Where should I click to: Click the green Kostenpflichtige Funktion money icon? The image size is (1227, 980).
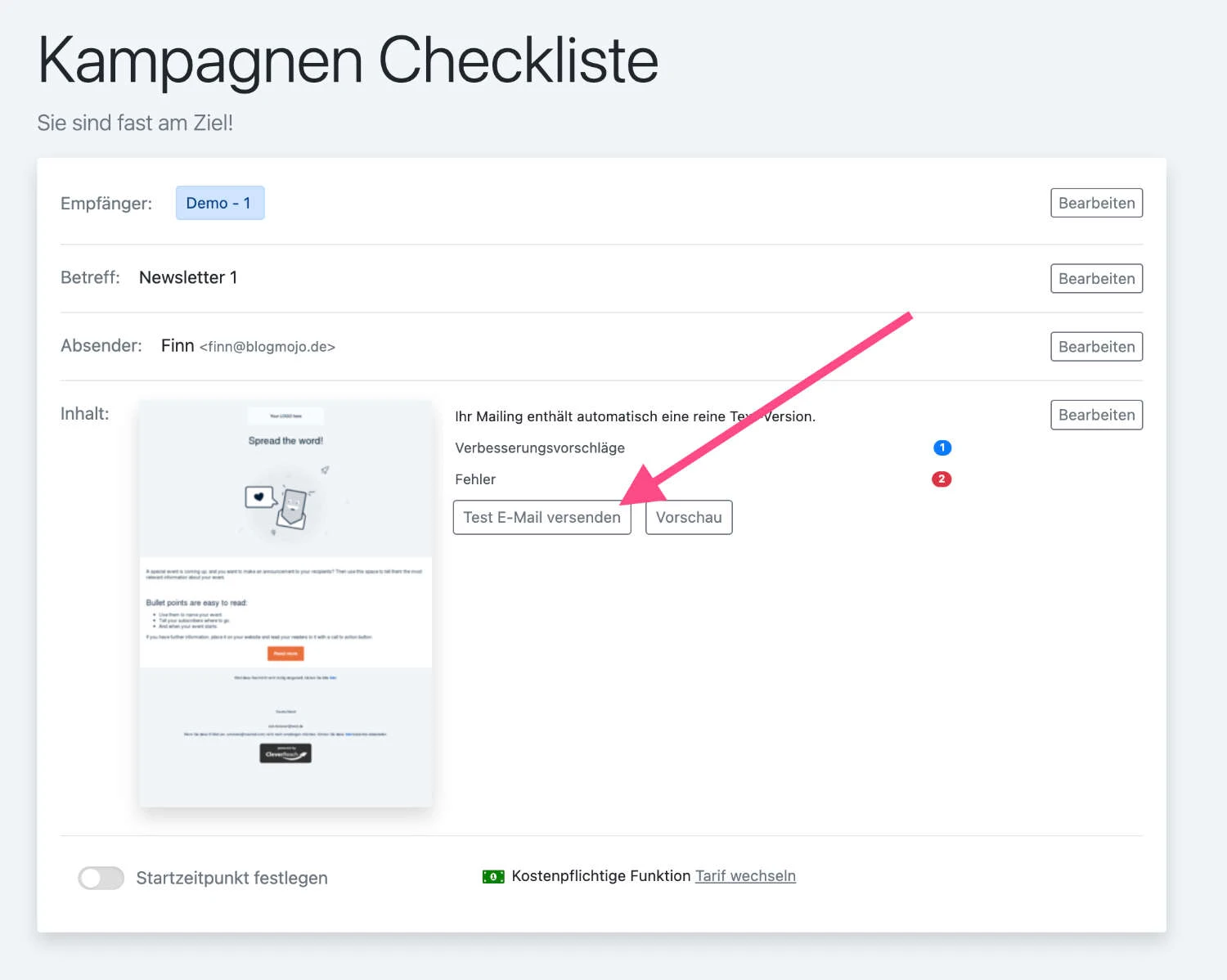[x=493, y=876]
